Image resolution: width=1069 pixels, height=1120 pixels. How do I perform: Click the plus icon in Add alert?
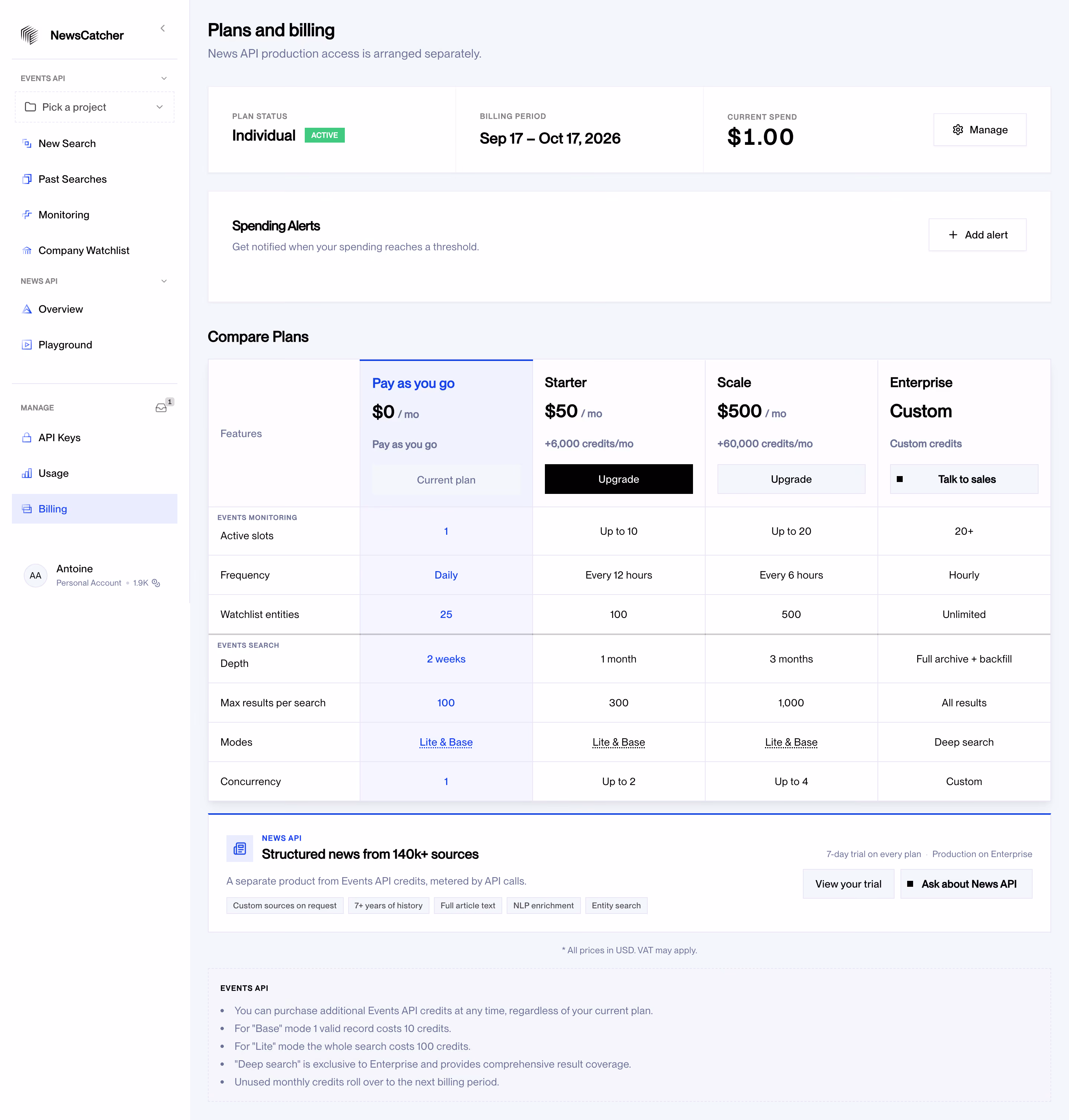(953, 235)
